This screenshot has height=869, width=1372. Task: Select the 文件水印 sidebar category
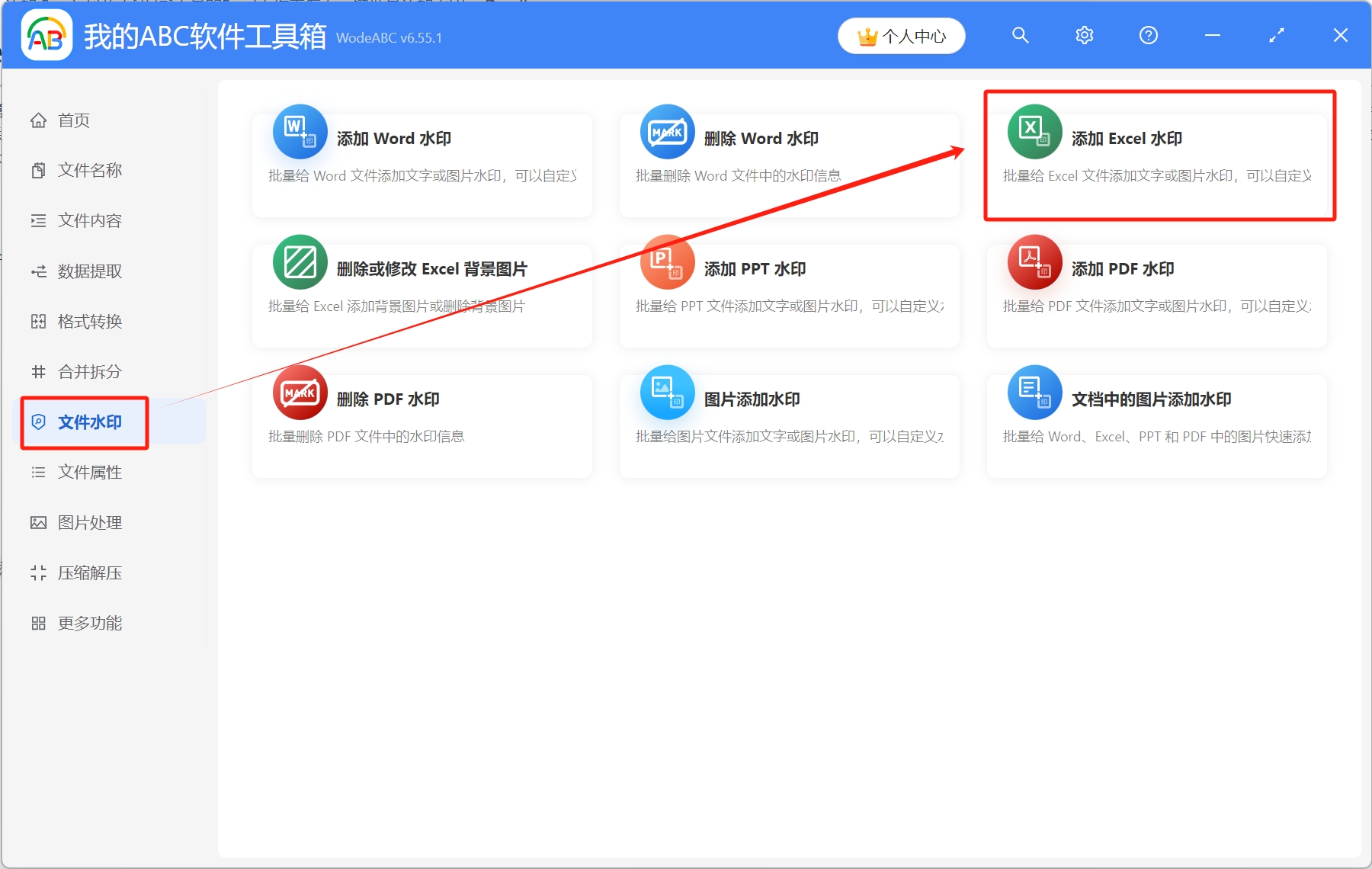coord(84,422)
